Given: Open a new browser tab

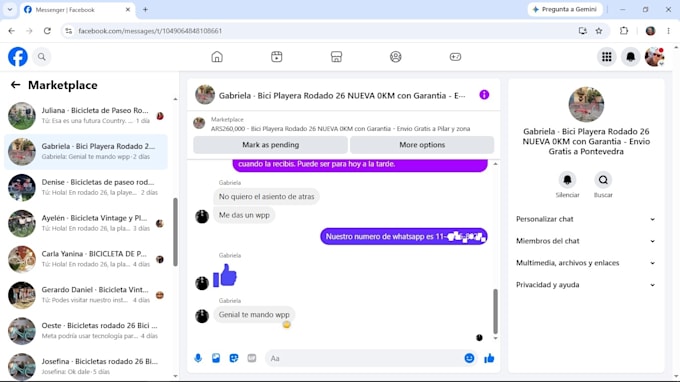Looking at the screenshot, I should pyautogui.click(x=145, y=10).
